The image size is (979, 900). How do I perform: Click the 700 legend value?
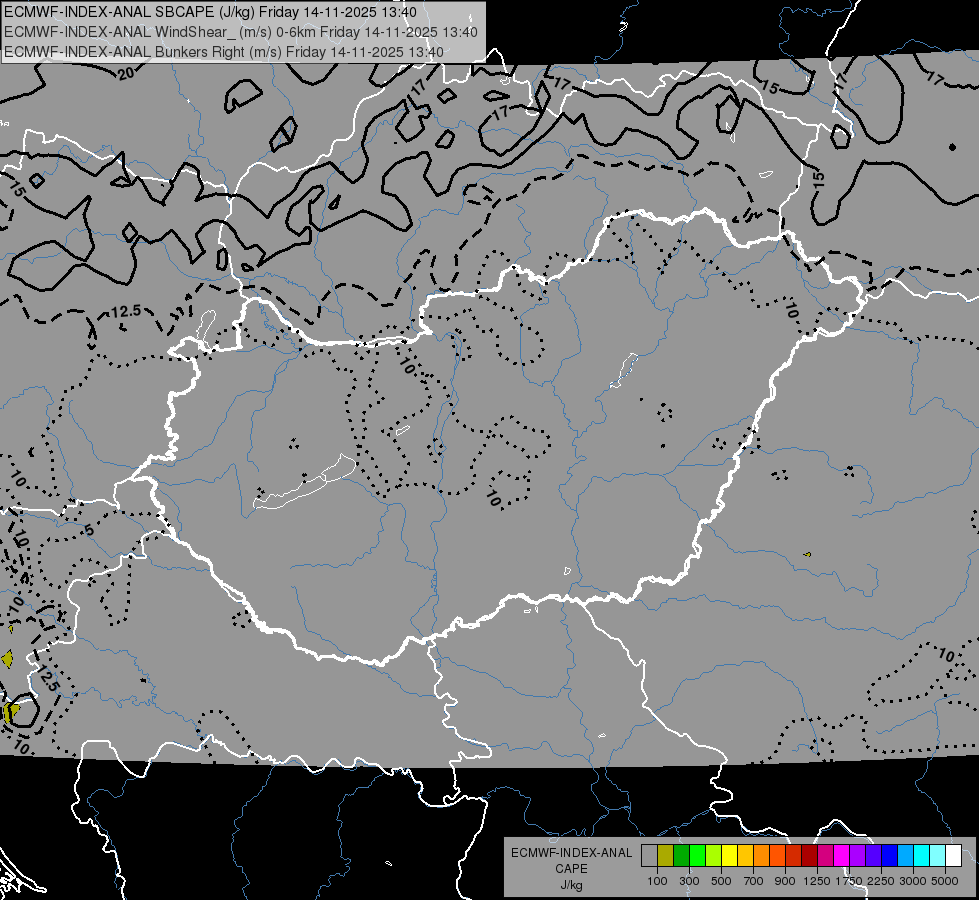click(754, 881)
